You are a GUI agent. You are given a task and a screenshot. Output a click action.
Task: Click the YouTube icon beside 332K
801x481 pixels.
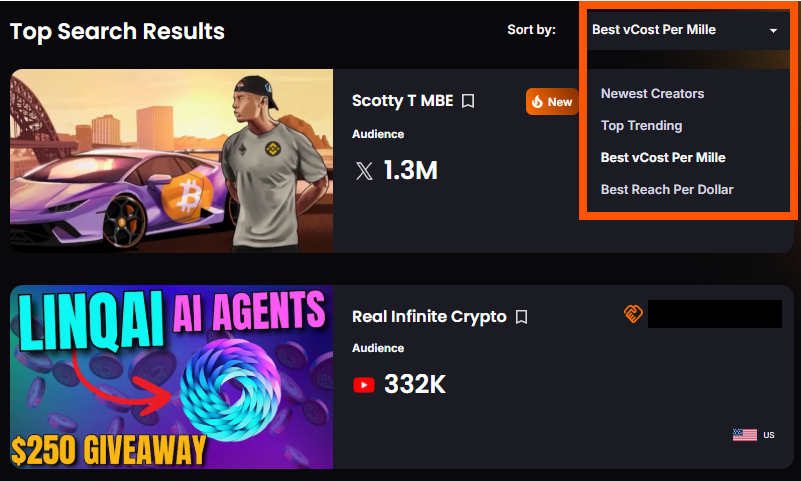click(x=364, y=384)
